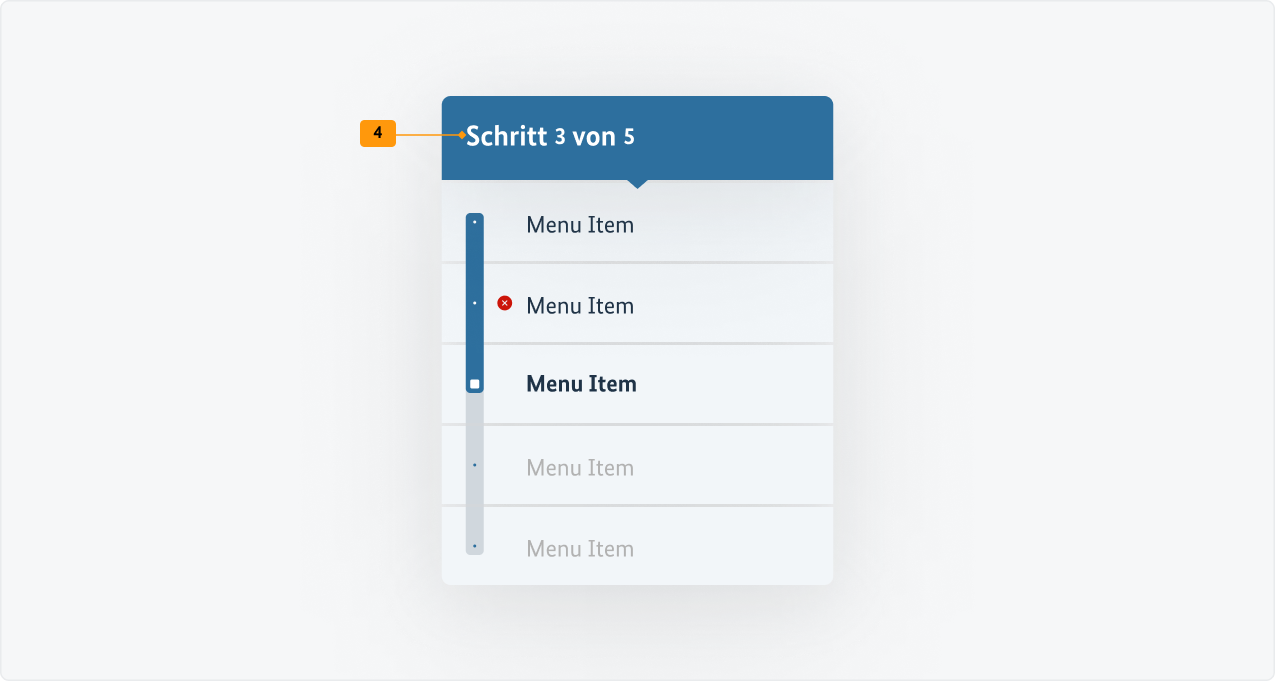Select the first Menu Item entry
Image resolution: width=1275 pixels, height=681 pixels.
click(580, 225)
